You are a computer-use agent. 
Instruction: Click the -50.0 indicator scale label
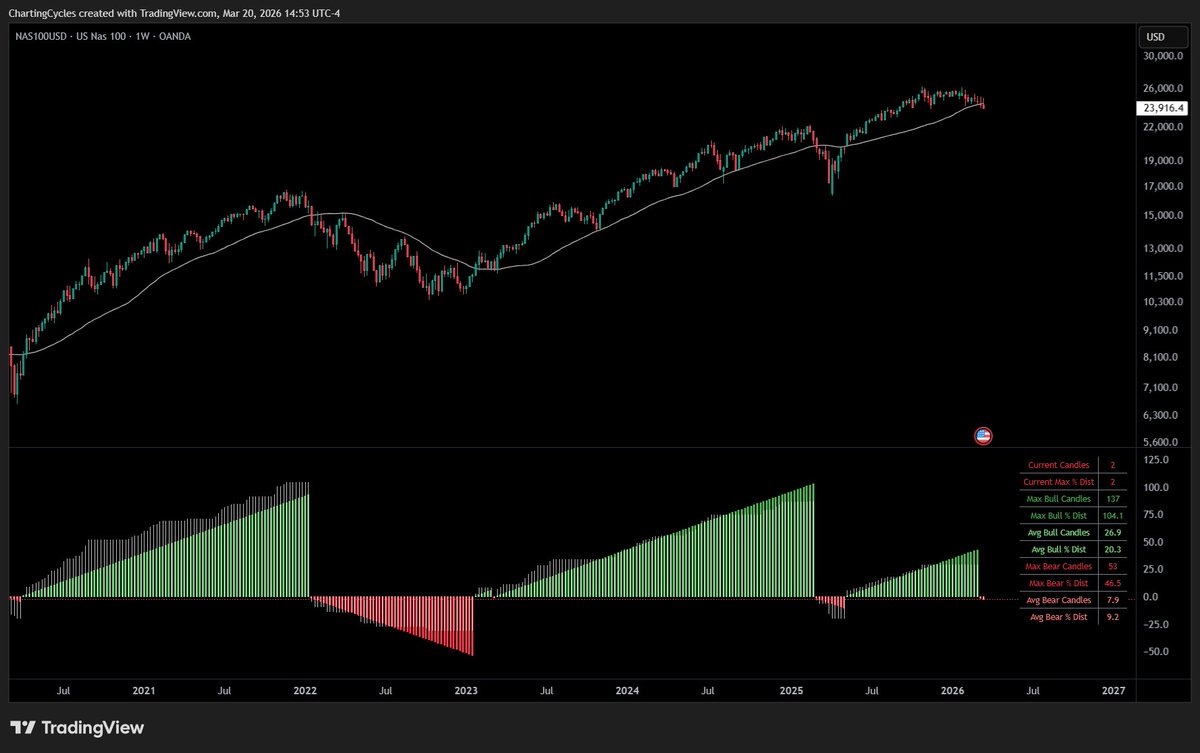[1156, 651]
